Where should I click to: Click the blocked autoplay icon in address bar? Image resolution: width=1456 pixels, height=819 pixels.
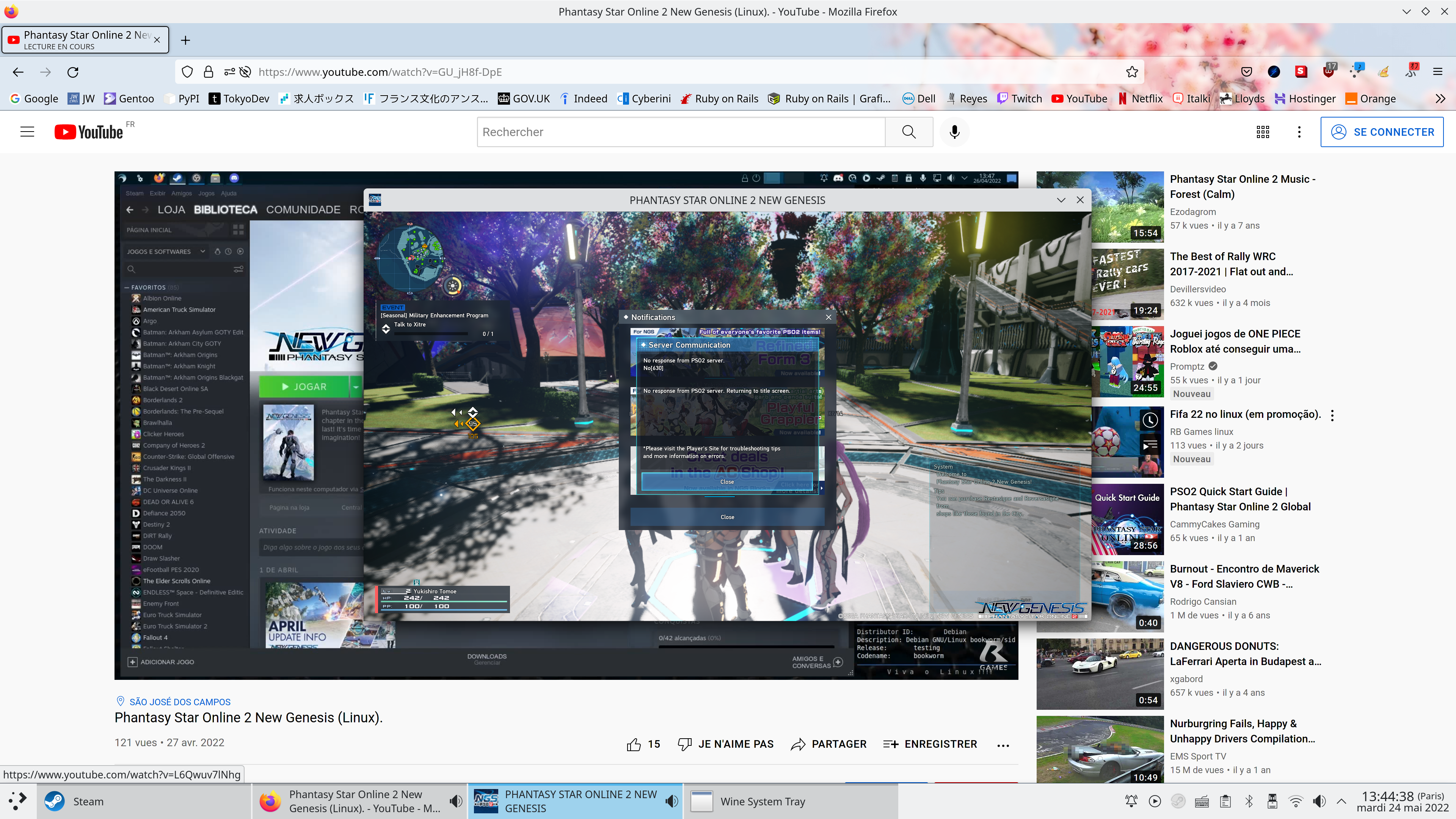click(245, 72)
